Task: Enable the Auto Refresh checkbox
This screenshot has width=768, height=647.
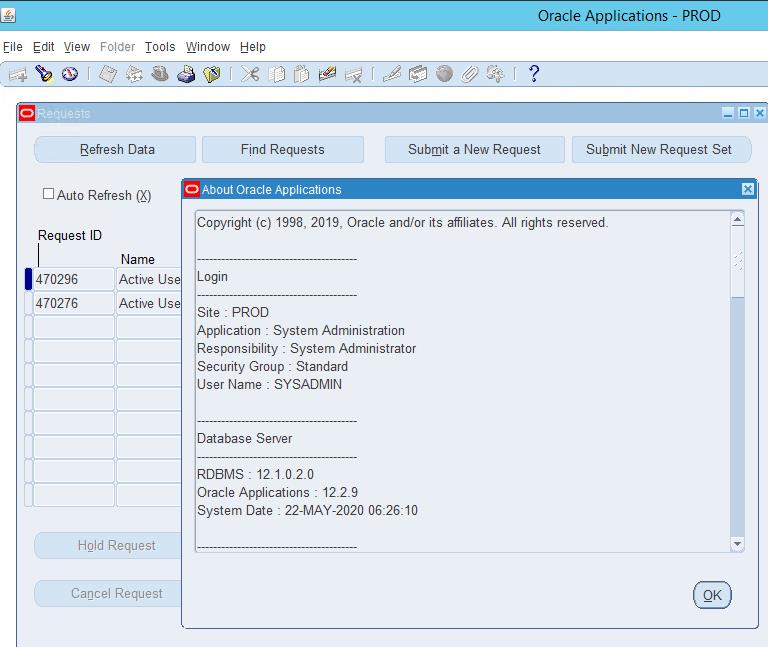Action: [x=48, y=193]
